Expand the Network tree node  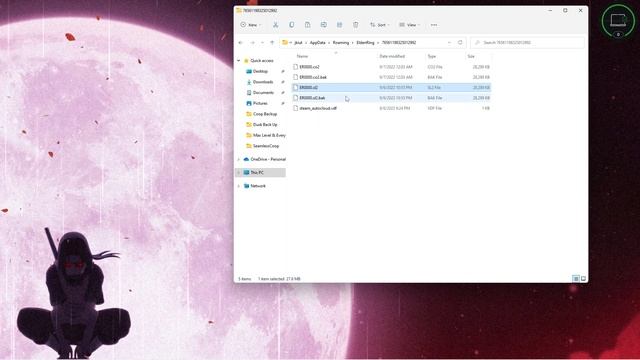[239, 186]
